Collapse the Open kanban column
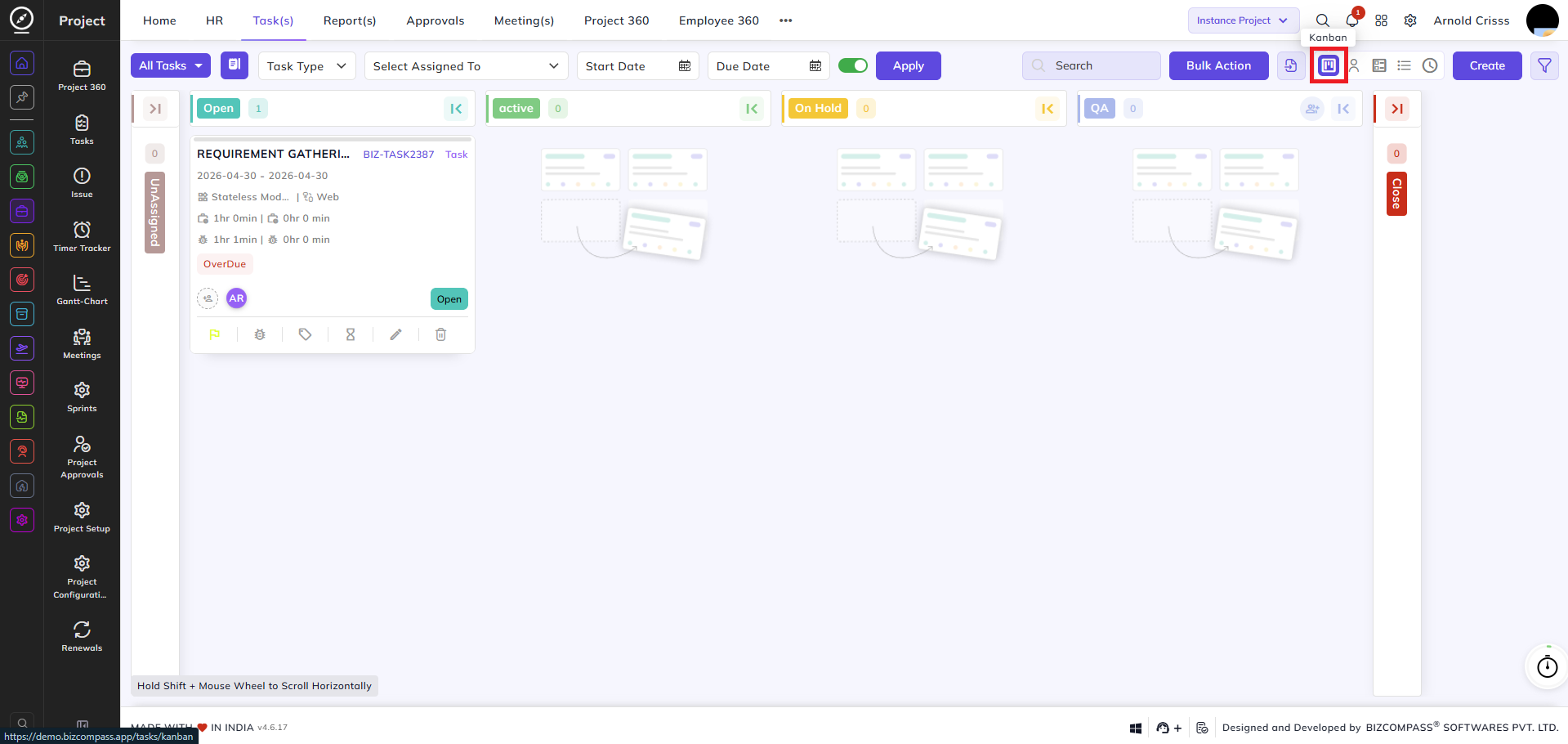The width and height of the screenshot is (1568, 744). tap(456, 108)
